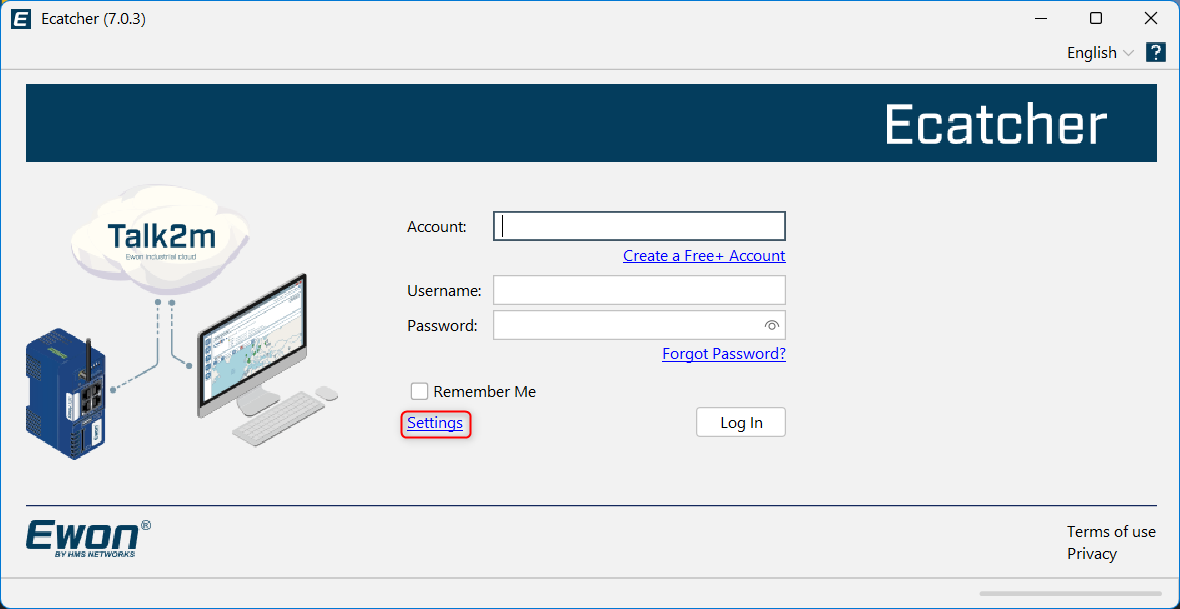Click the computer monitor illustration
This screenshot has height=609, width=1180.
(252, 346)
